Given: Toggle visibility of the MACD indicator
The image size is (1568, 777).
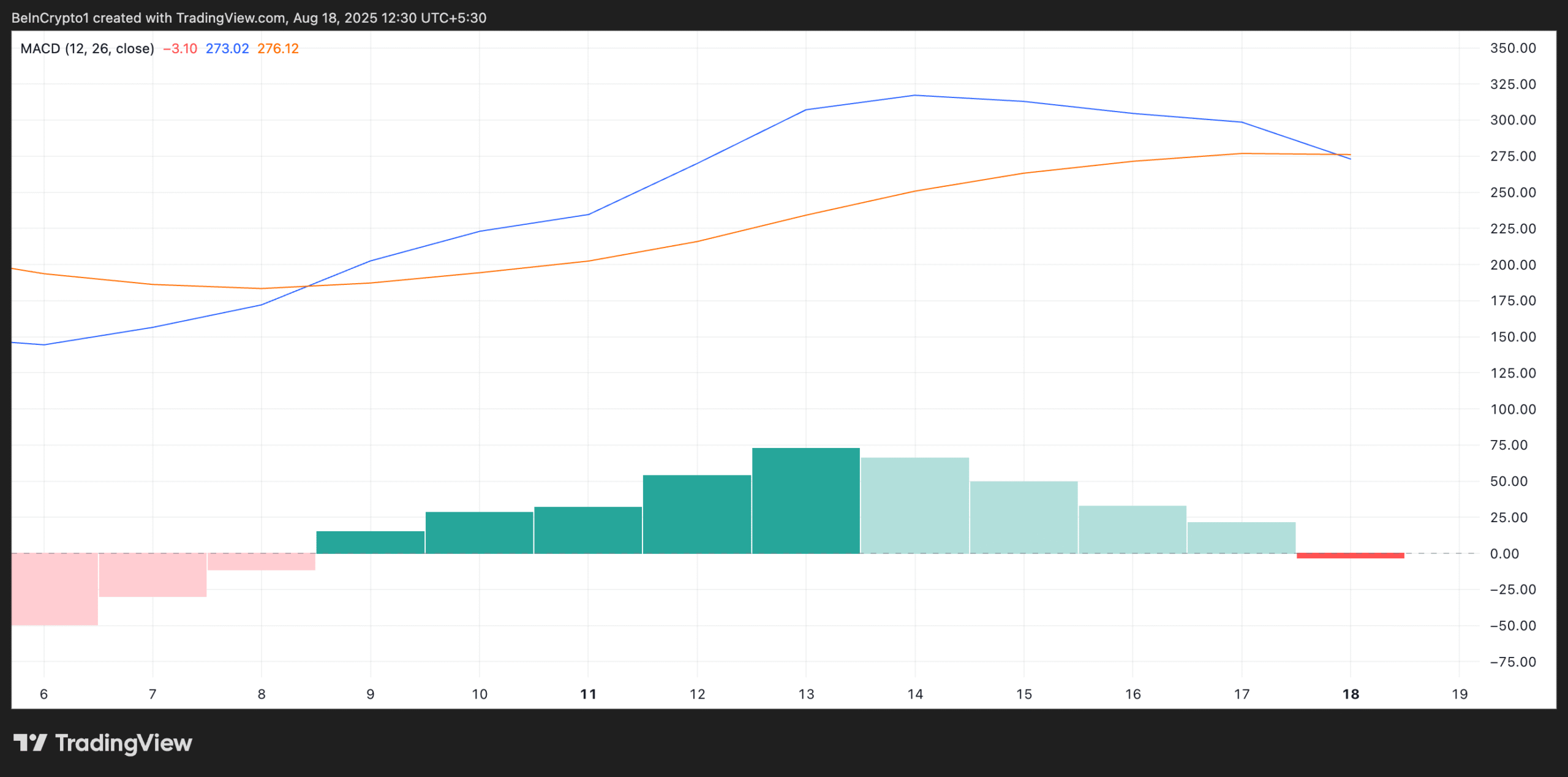Looking at the screenshot, I should click(86, 48).
